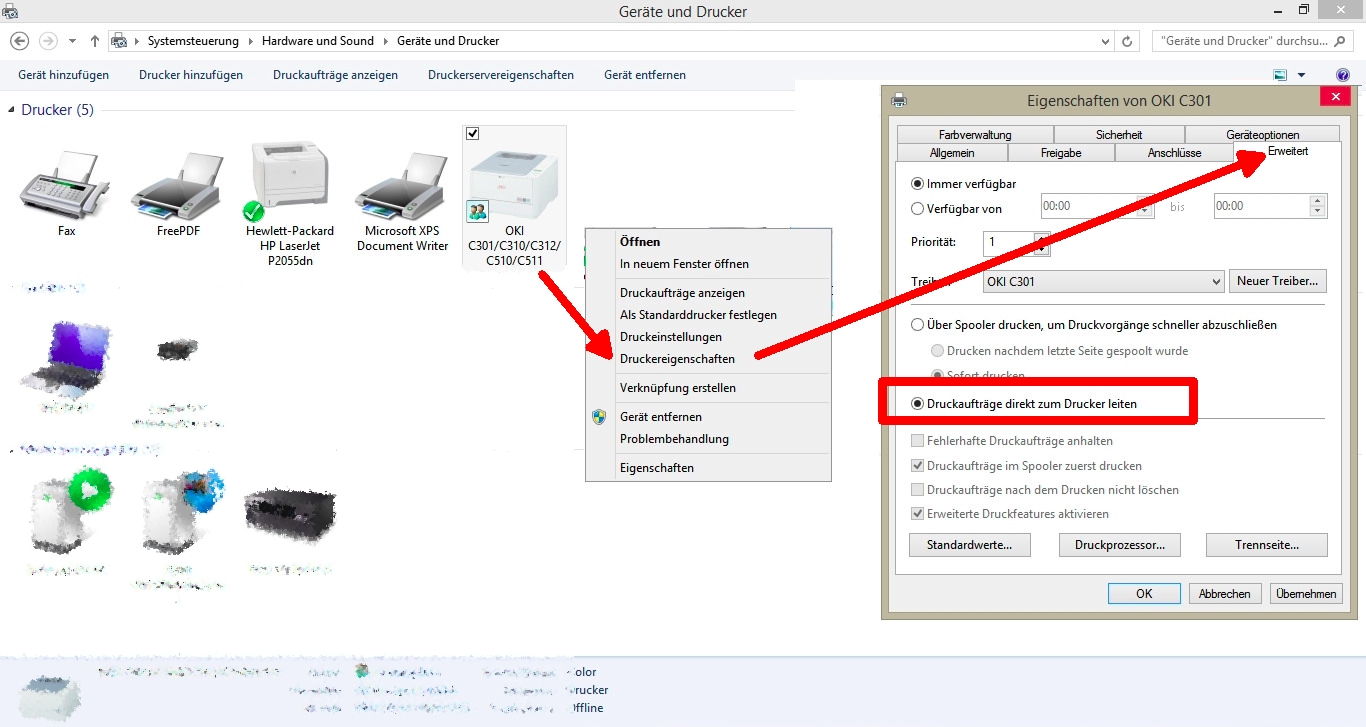Expand the chevron after Systemsteuerung breadcrumb
Image resolution: width=1366 pixels, height=727 pixels.
click(x=251, y=41)
